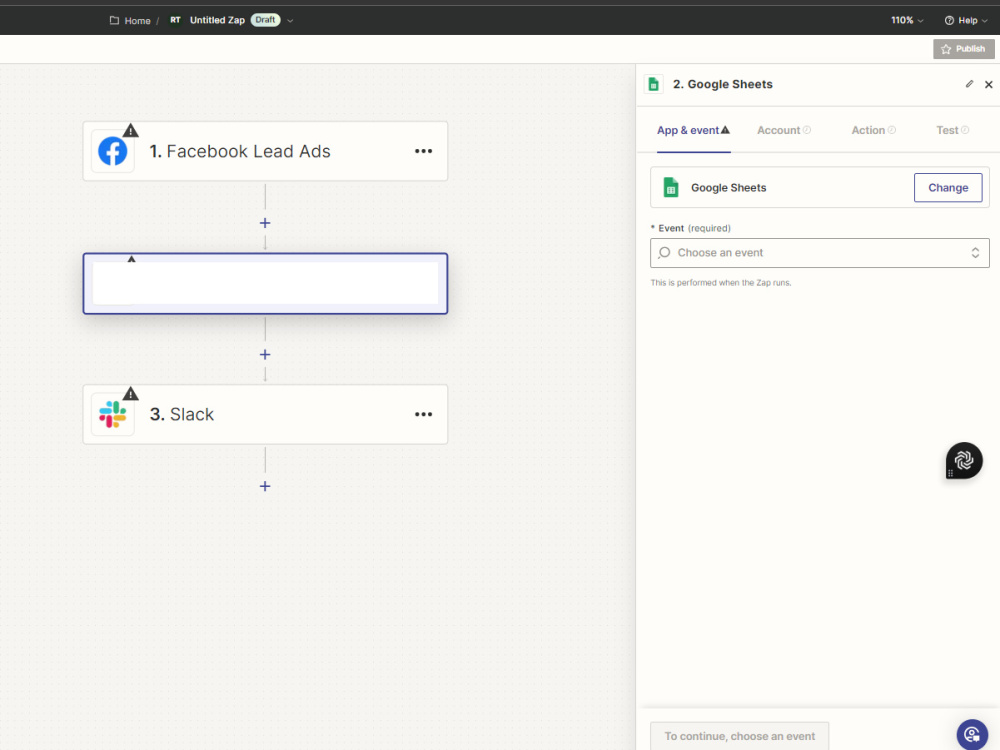This screenshot has width=1000, height=750.
Task: Click the Publish button
Action: pyautogui.click(x=964, y=49)
